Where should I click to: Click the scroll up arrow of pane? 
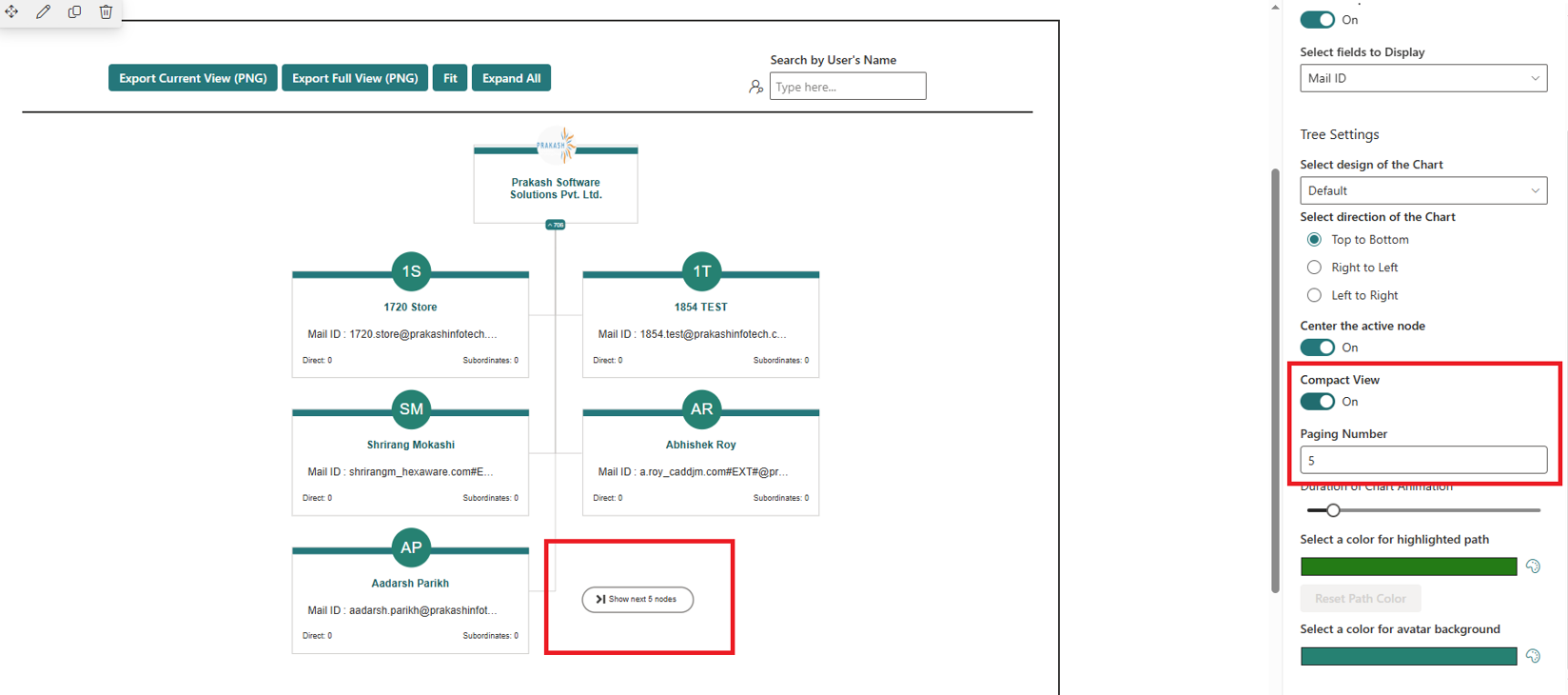pyautogui.click(x=1275, y=7)
